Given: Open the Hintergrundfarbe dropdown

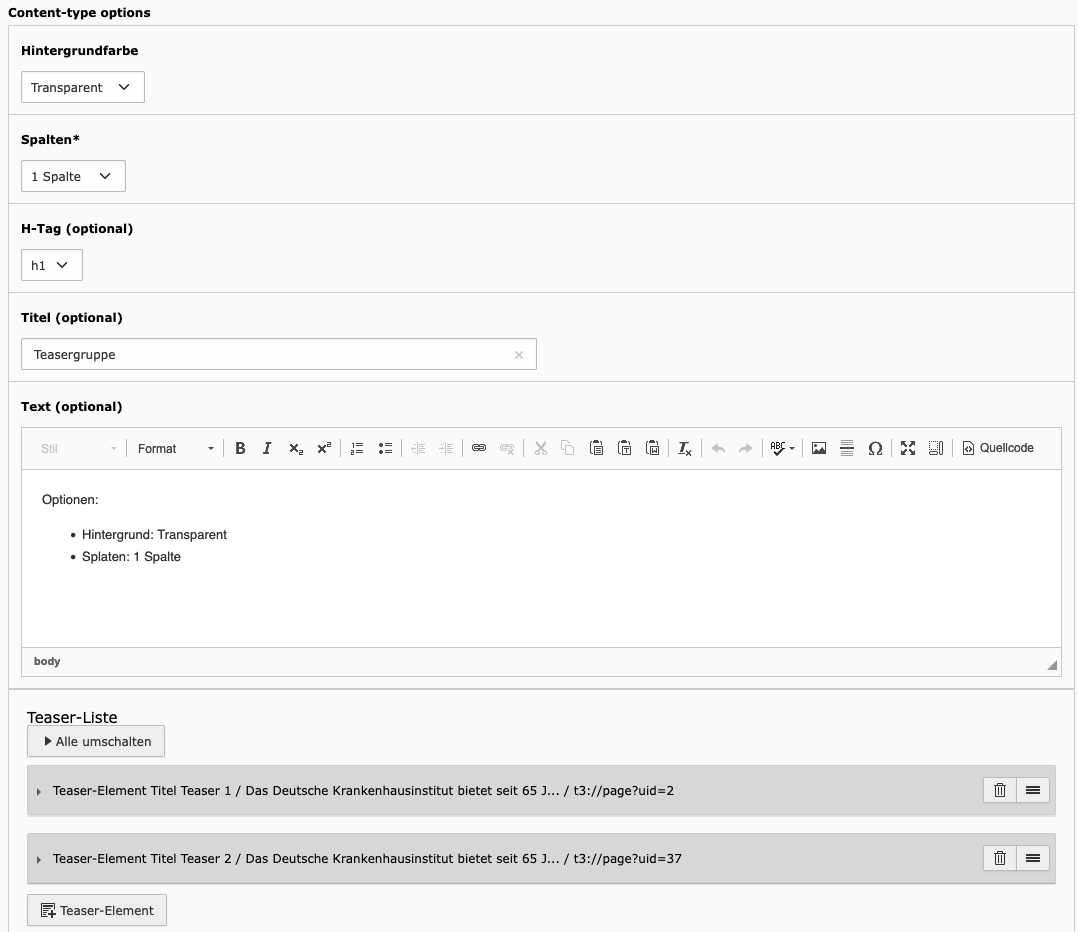Looking at the screenshot, I should (82, 88).
